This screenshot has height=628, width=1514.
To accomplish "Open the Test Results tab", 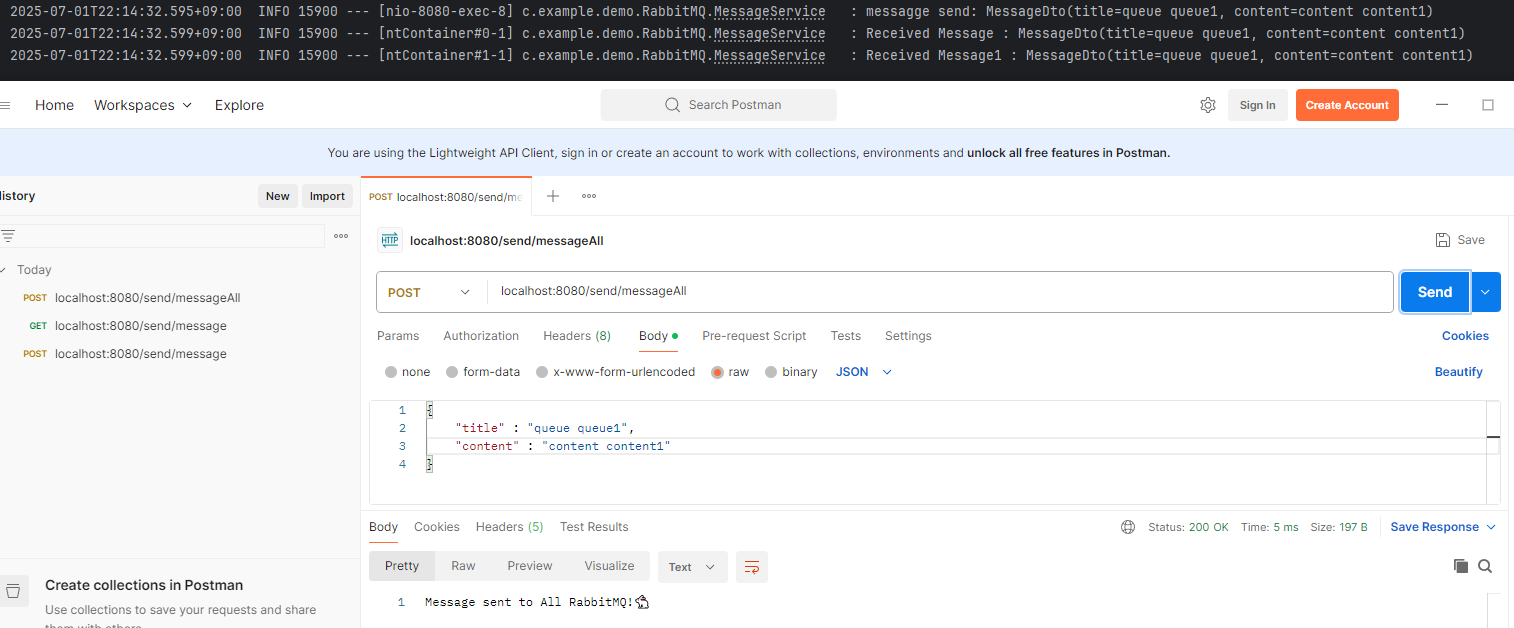I will [594, 527].
